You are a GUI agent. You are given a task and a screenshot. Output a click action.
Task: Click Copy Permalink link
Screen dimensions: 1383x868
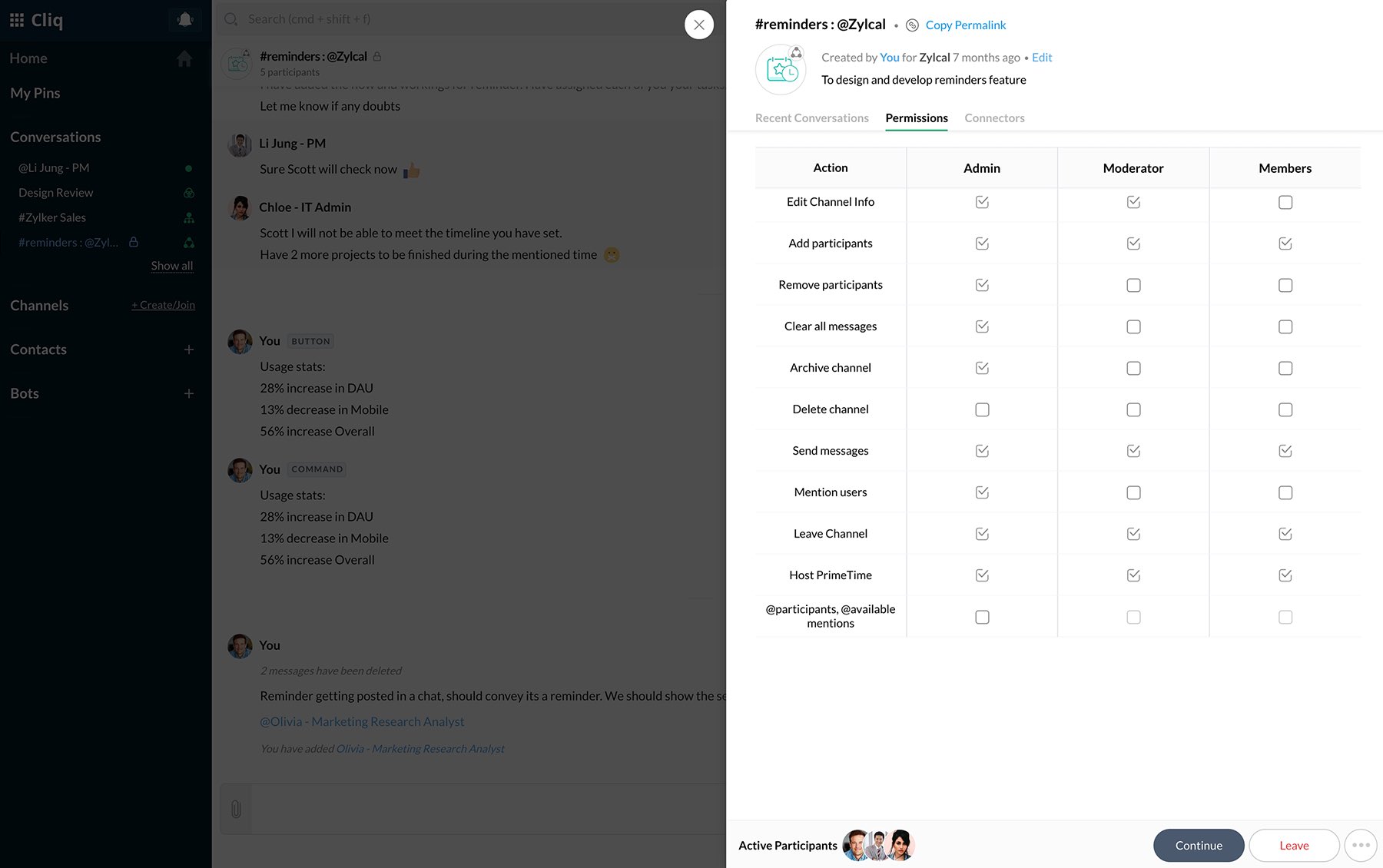(x=965, y=25)
